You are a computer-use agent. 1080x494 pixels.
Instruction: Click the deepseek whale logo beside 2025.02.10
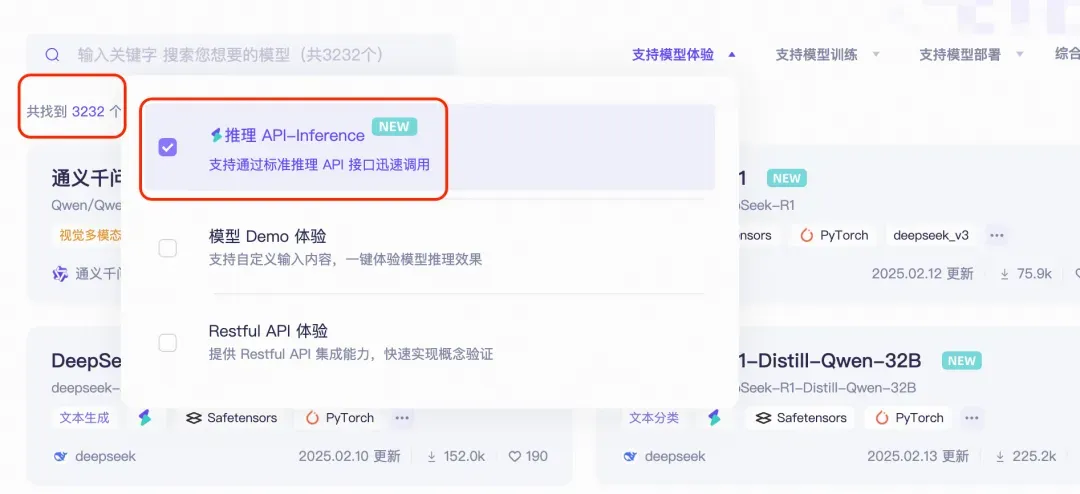coord(61,456)
